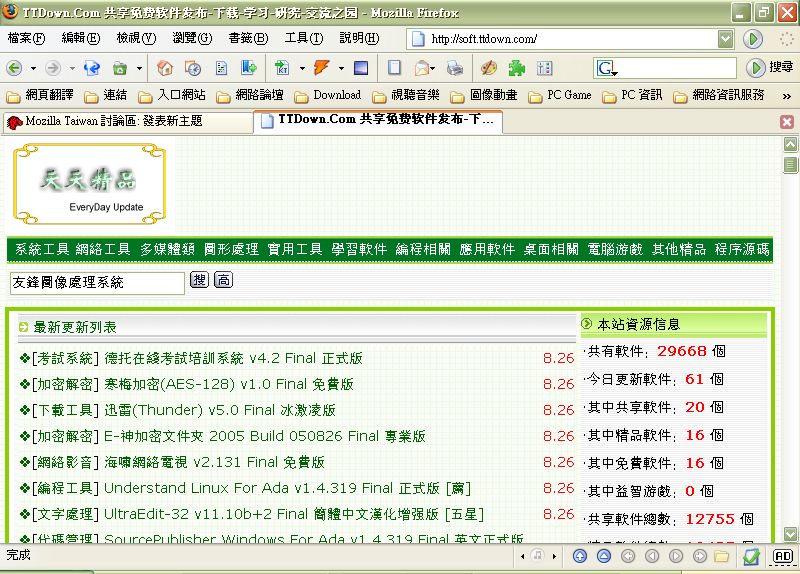Click the green toolbar icon beside reload

(120, 68)
